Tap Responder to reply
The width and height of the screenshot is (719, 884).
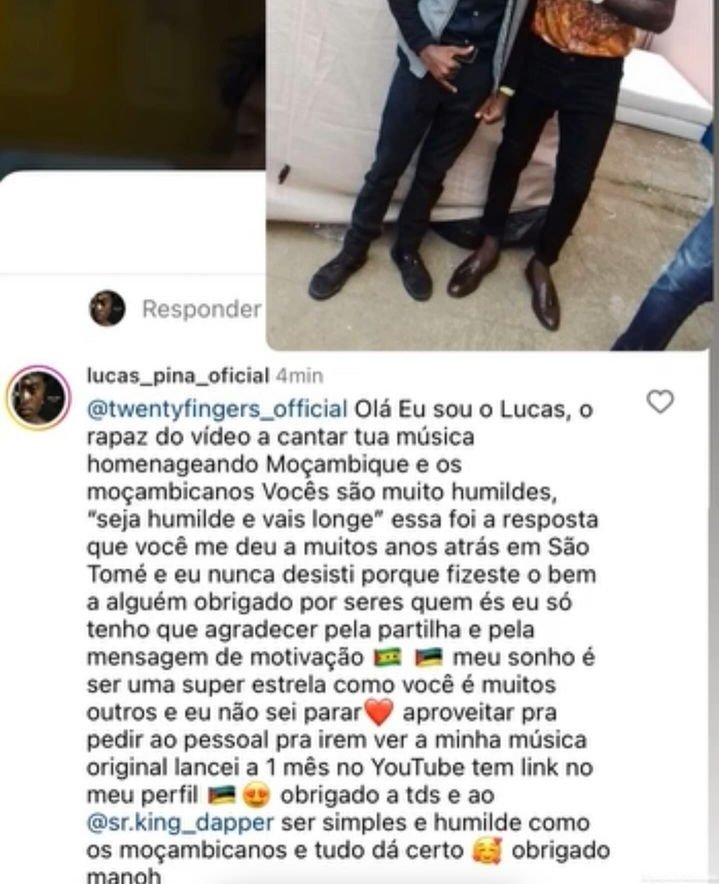201,309
